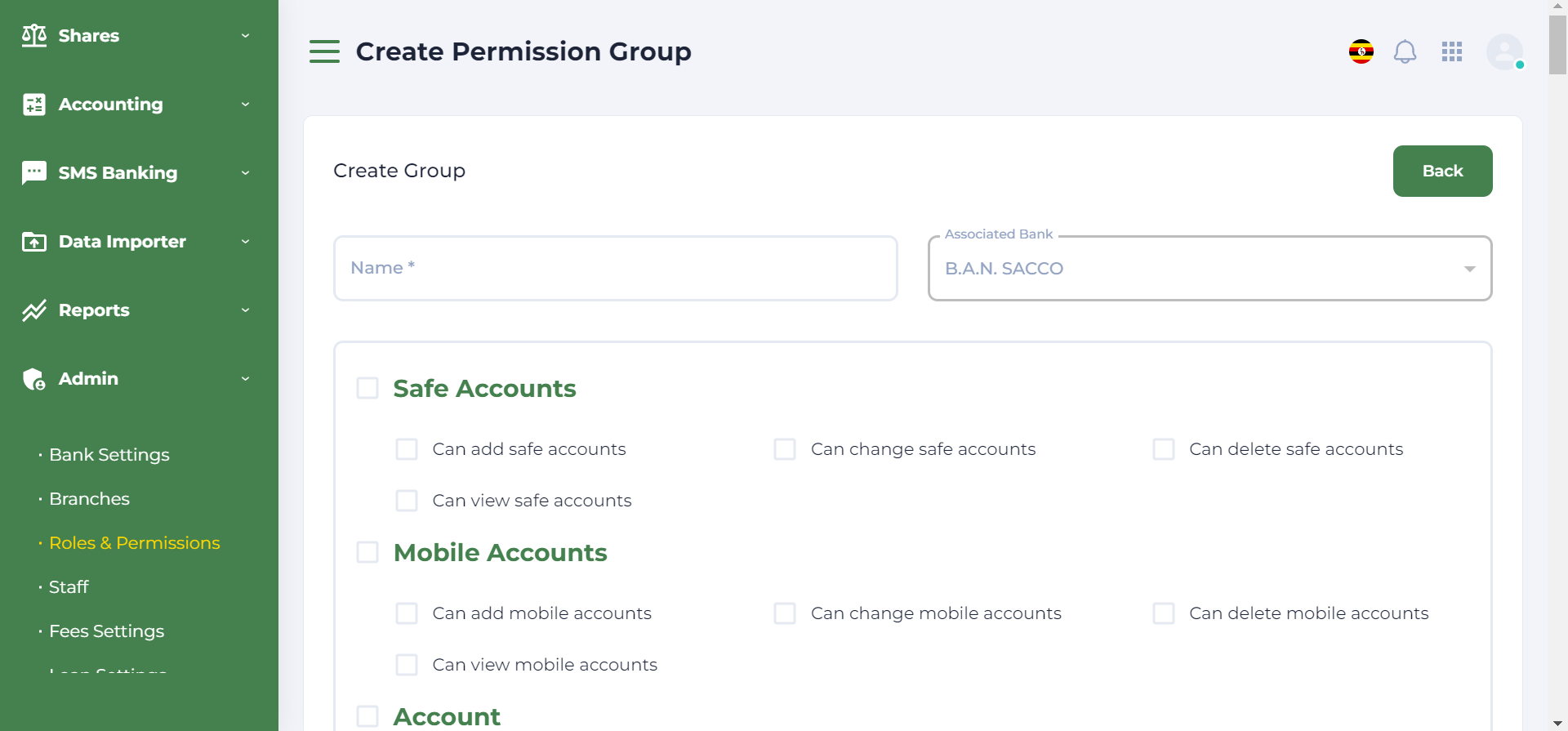This screenshot has height=731, width=1568.
Task: Click the page vertical scrollbar thumb
Action: click(x=1557, y=45)
